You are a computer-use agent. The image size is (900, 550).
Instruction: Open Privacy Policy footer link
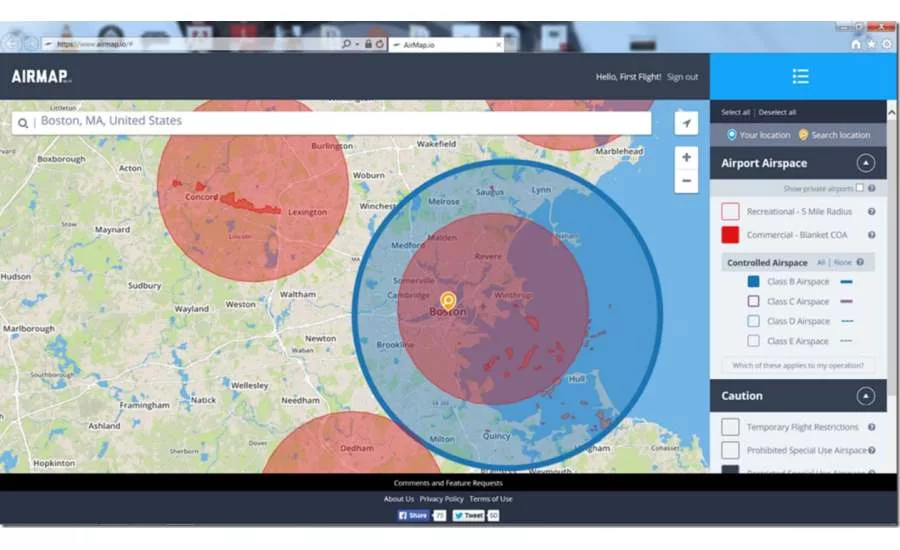click(441, 499)
